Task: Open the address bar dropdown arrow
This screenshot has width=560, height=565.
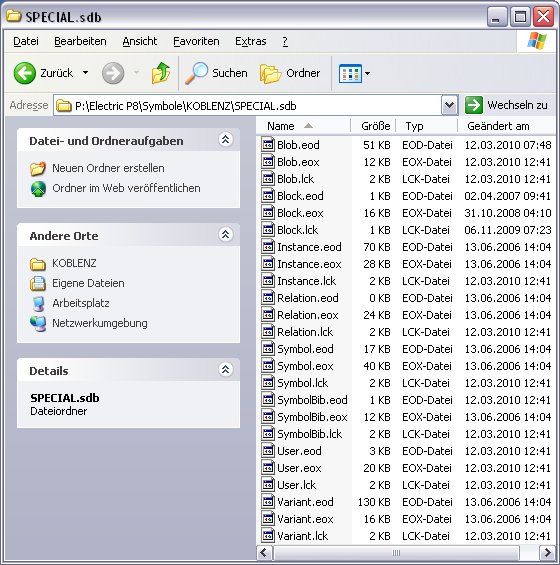Action: tap(449, 105)
